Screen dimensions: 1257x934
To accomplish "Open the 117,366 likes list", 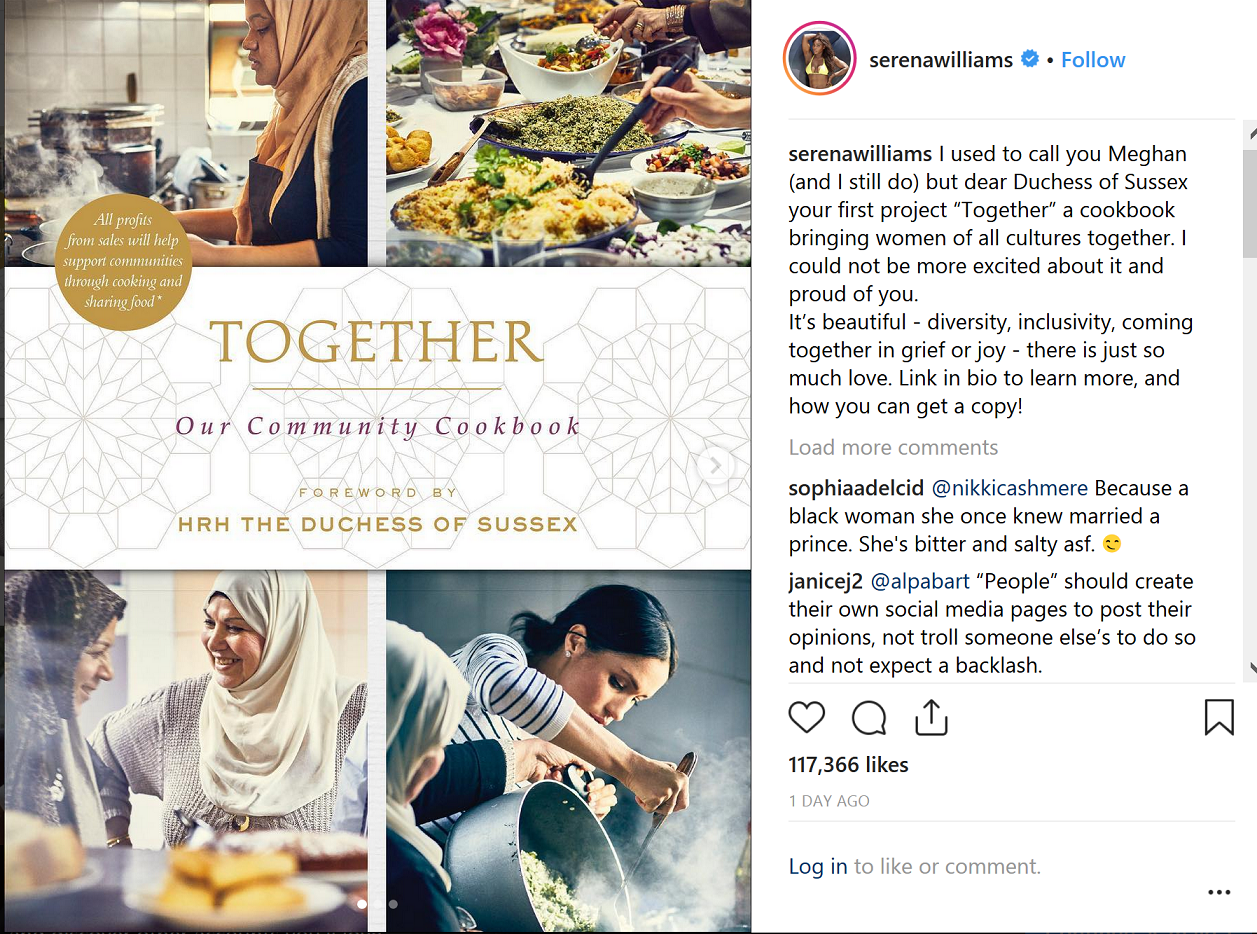I will [x=848, y=765].
